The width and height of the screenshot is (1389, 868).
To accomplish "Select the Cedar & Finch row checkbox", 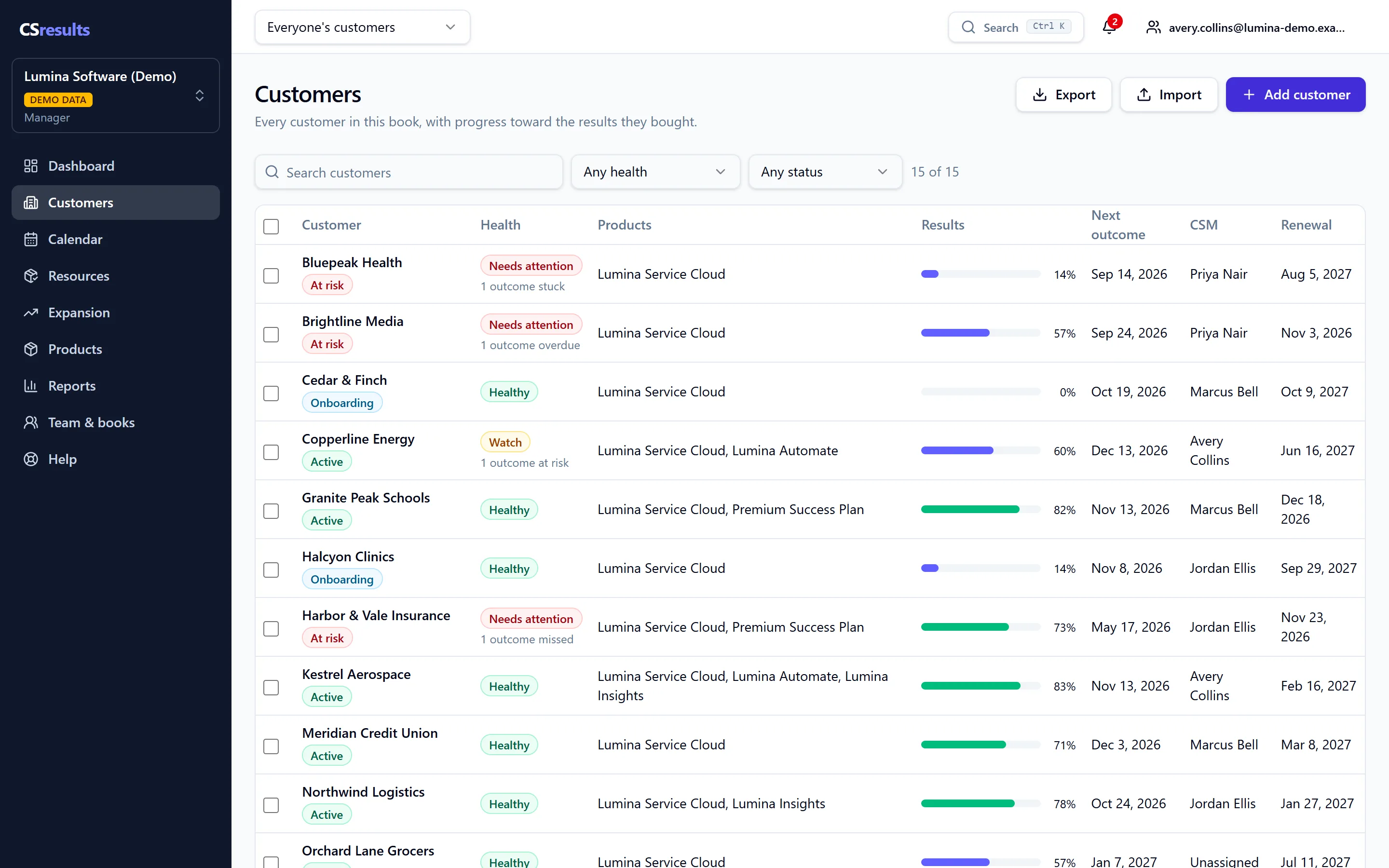I will 271,393.
